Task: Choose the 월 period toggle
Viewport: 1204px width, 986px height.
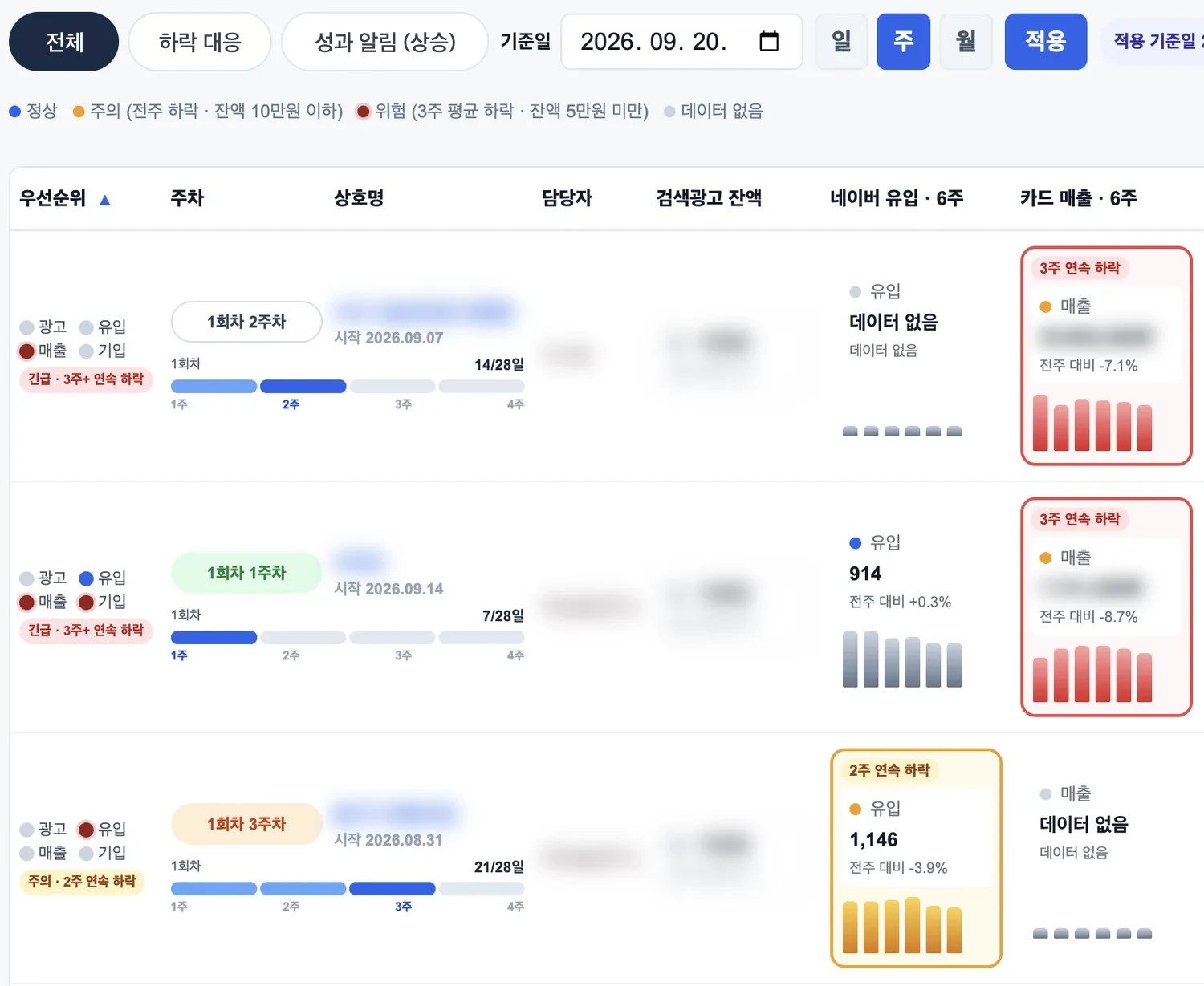Action: (x=966, y=42)
